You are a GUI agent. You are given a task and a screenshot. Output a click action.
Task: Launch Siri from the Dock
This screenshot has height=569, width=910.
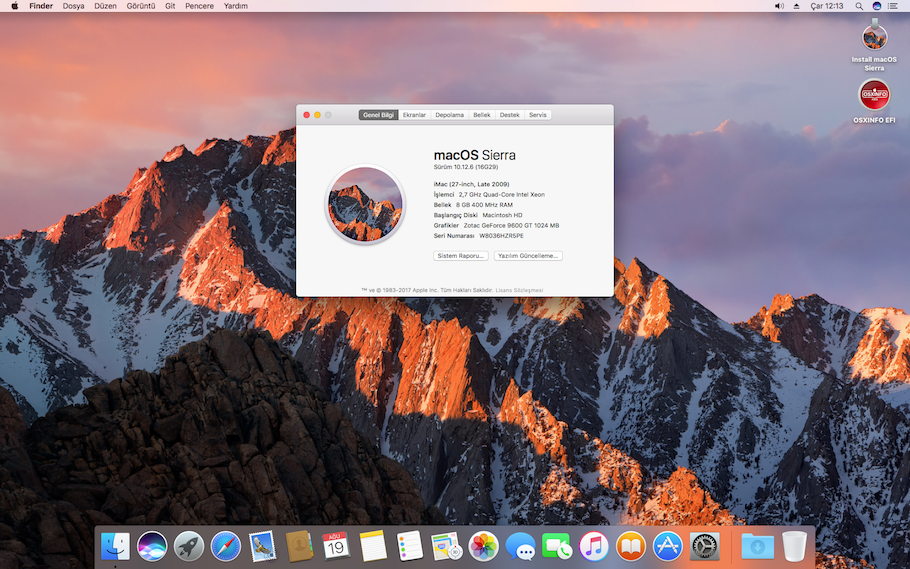pos(152,546)
